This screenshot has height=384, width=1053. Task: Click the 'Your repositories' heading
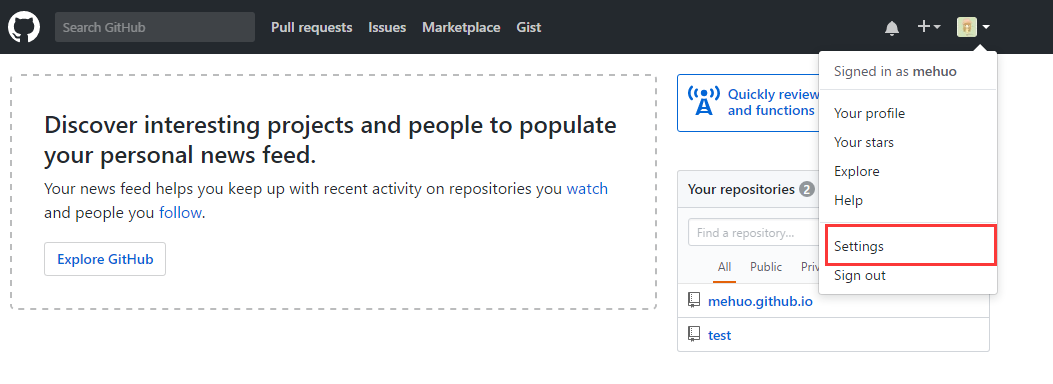(x=741, y=189)
